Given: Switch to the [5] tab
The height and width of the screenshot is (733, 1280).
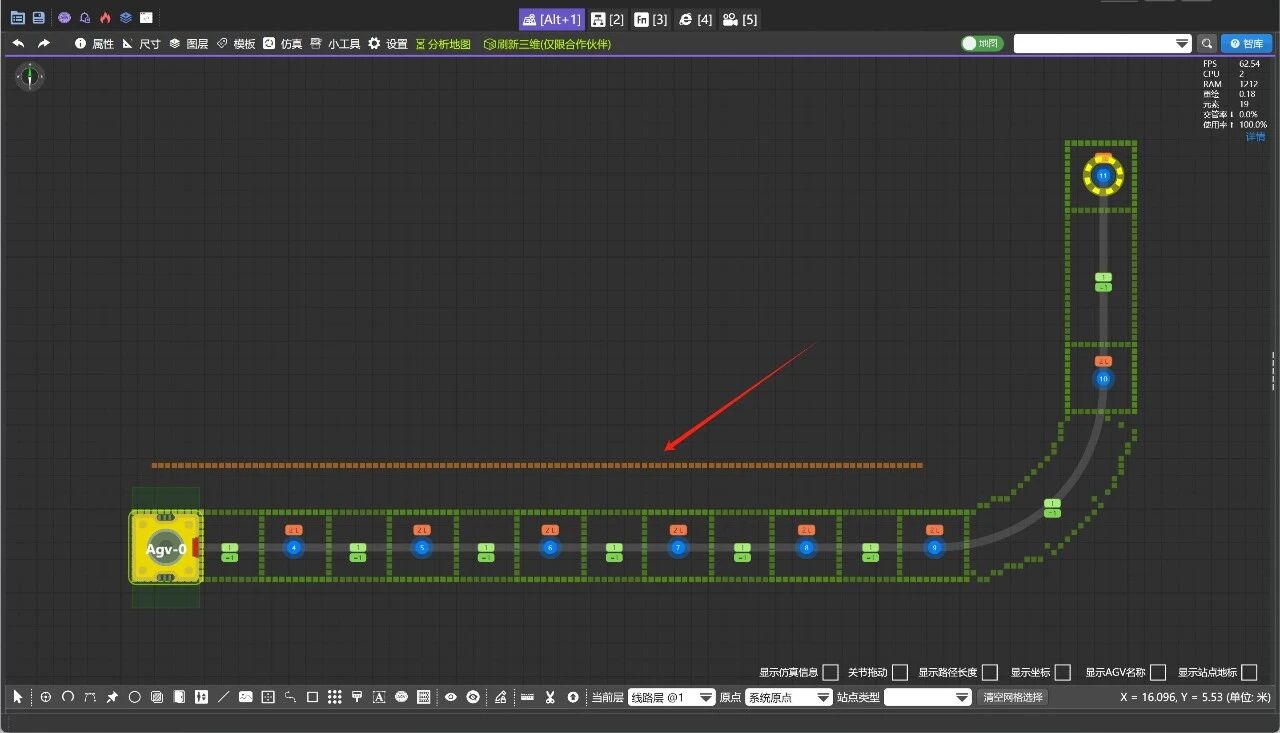Looking at the screenshot, I should (x=740, y=19).
